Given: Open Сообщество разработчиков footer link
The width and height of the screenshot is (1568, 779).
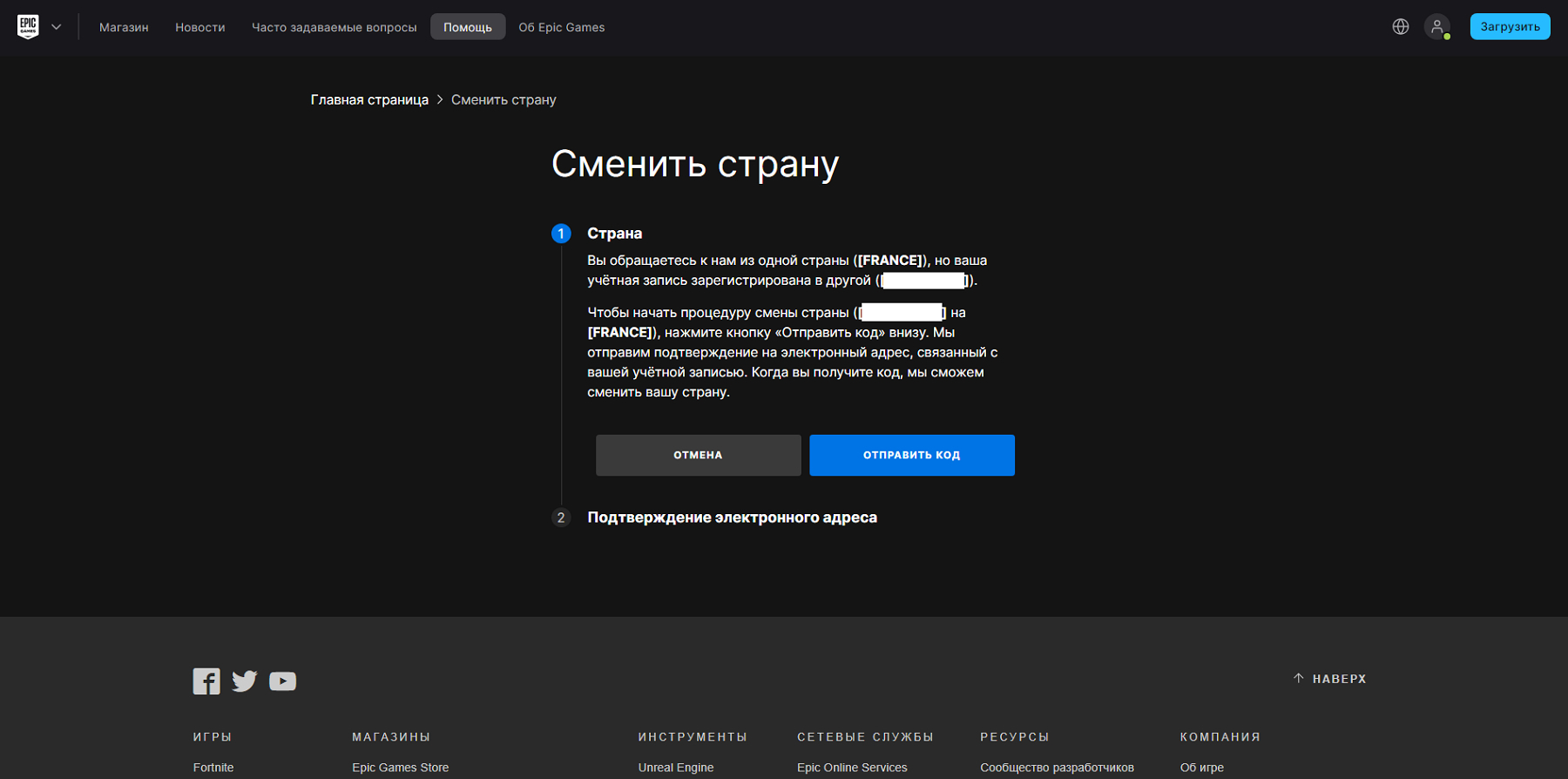Looking at the screenshot, I should click(1058, 768).
